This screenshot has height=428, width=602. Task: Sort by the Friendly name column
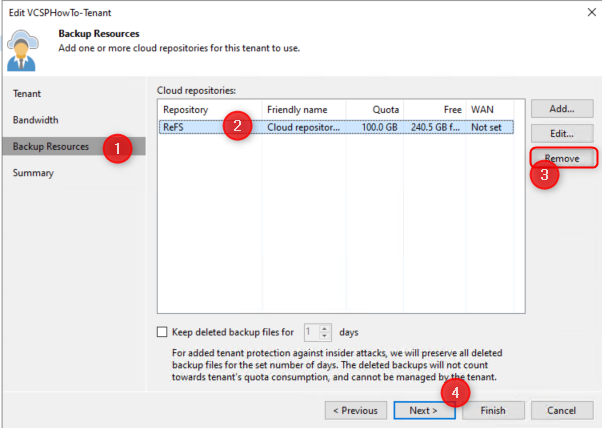point(302,108)
